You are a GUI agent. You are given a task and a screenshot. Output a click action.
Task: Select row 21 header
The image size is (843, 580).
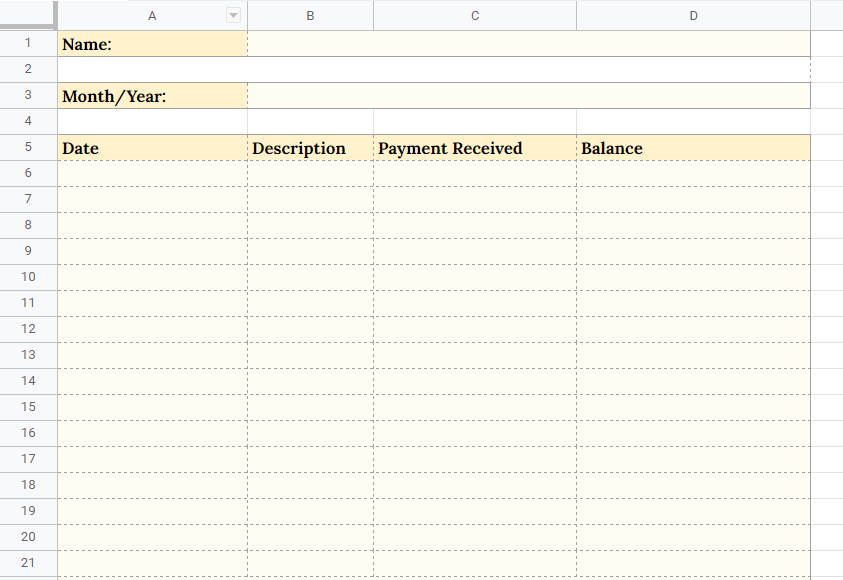click(28, 563)
